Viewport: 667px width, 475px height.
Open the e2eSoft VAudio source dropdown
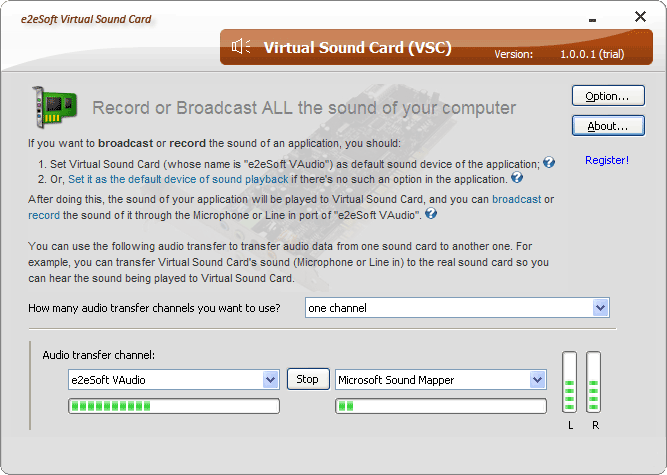174,380
